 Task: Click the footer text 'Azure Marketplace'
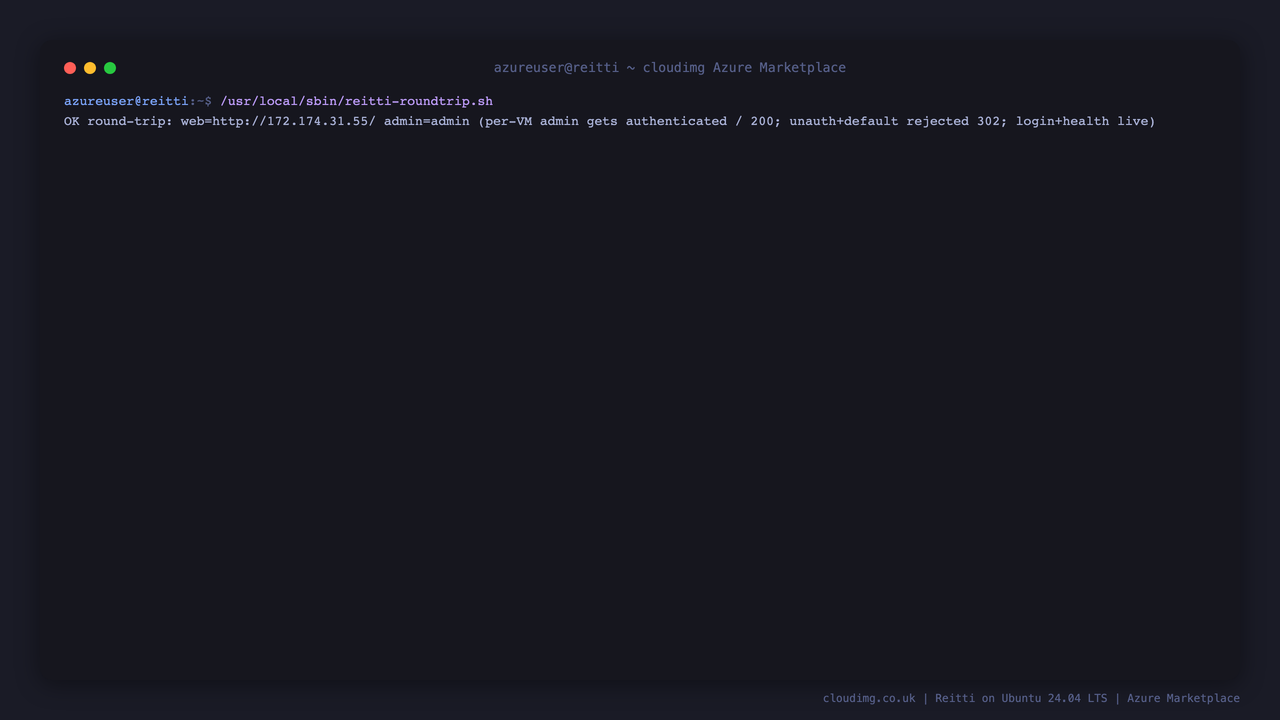(1183, 698)
